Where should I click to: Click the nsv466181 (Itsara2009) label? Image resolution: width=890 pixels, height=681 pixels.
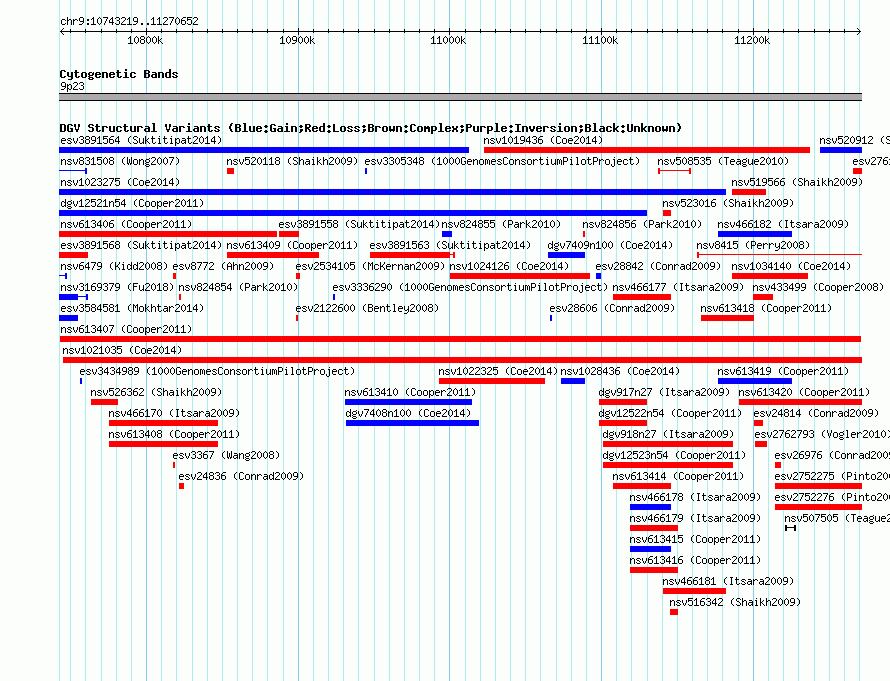pos(728,581)
